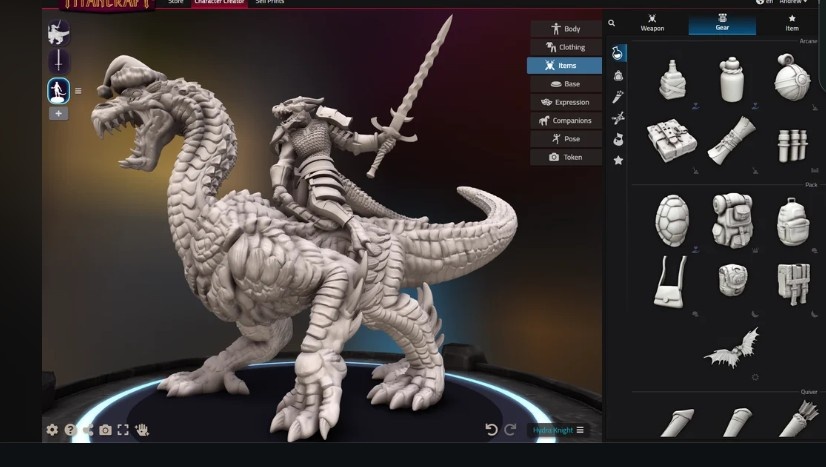The height and width of the screenshot is (467, 826).
Task: Choose the turtle shell pack item
Action: coord(671,219)
